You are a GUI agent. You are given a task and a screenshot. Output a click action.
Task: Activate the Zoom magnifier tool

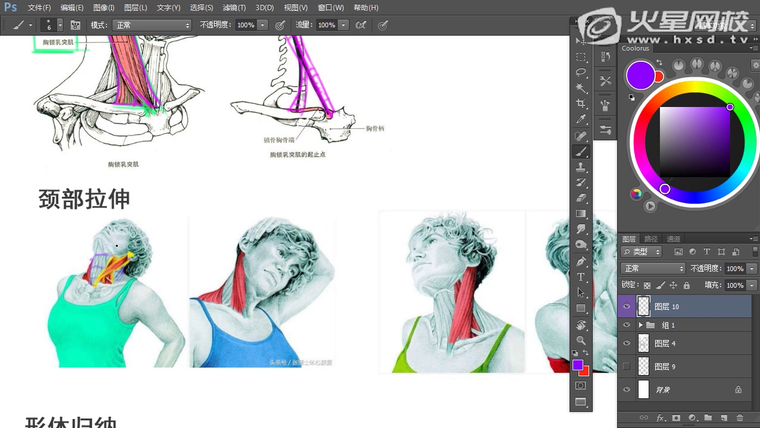click(581, 342)
